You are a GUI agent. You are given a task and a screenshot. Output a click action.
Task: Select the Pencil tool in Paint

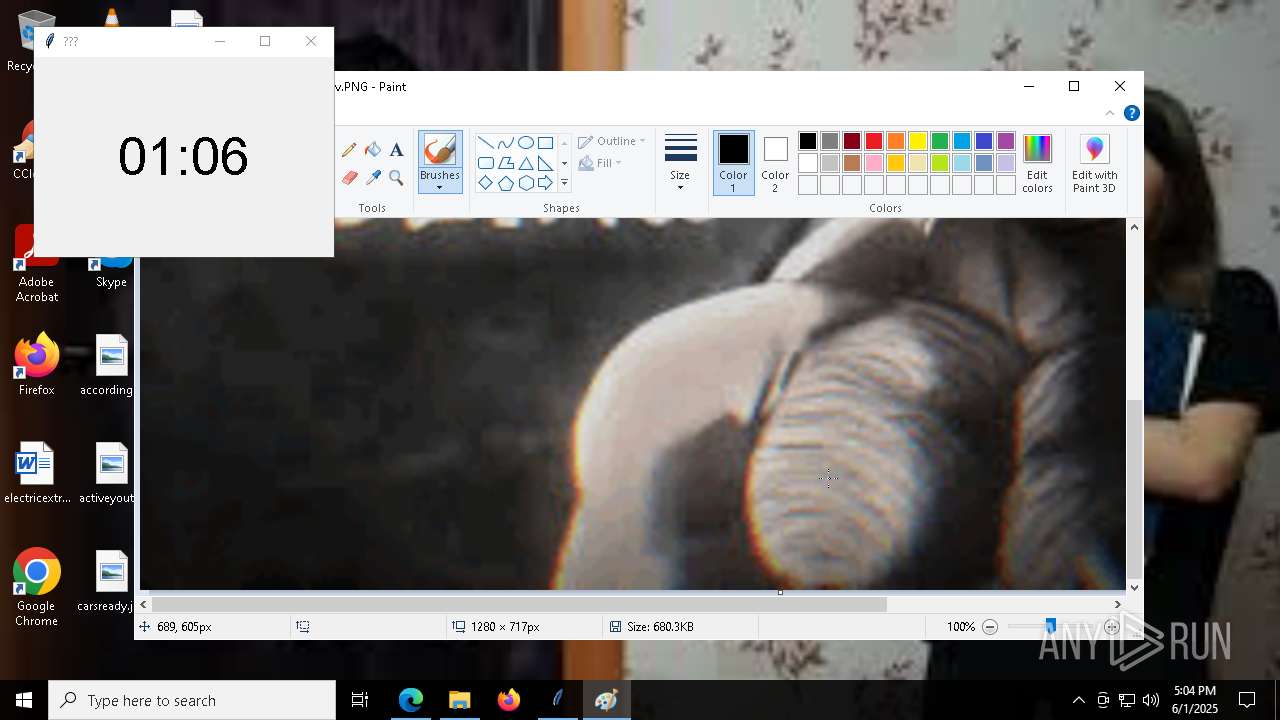pos(349,150)
